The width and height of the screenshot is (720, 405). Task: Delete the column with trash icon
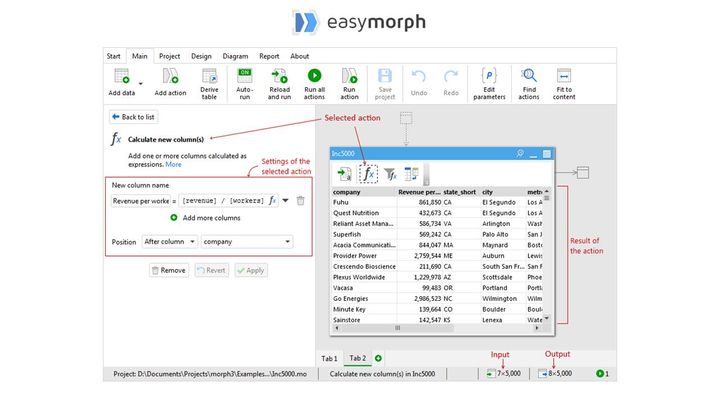[x=300, y=201]
